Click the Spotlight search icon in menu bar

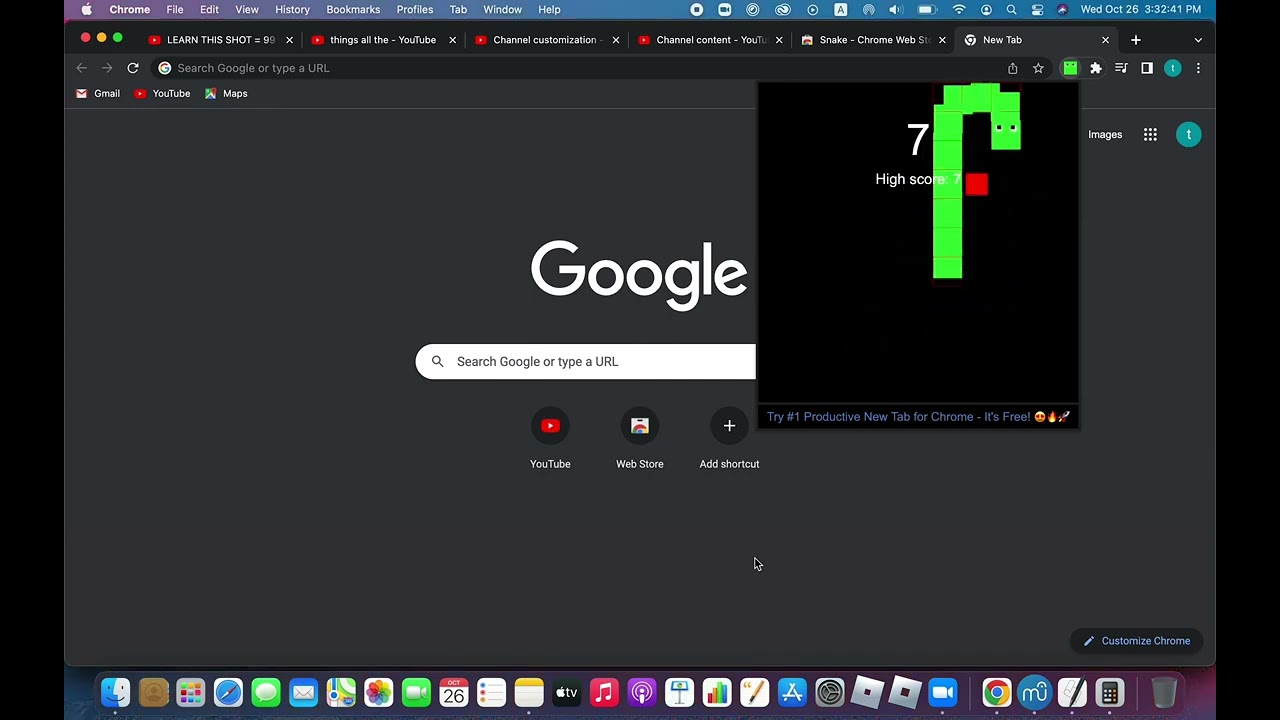[x=1011, y=9]
